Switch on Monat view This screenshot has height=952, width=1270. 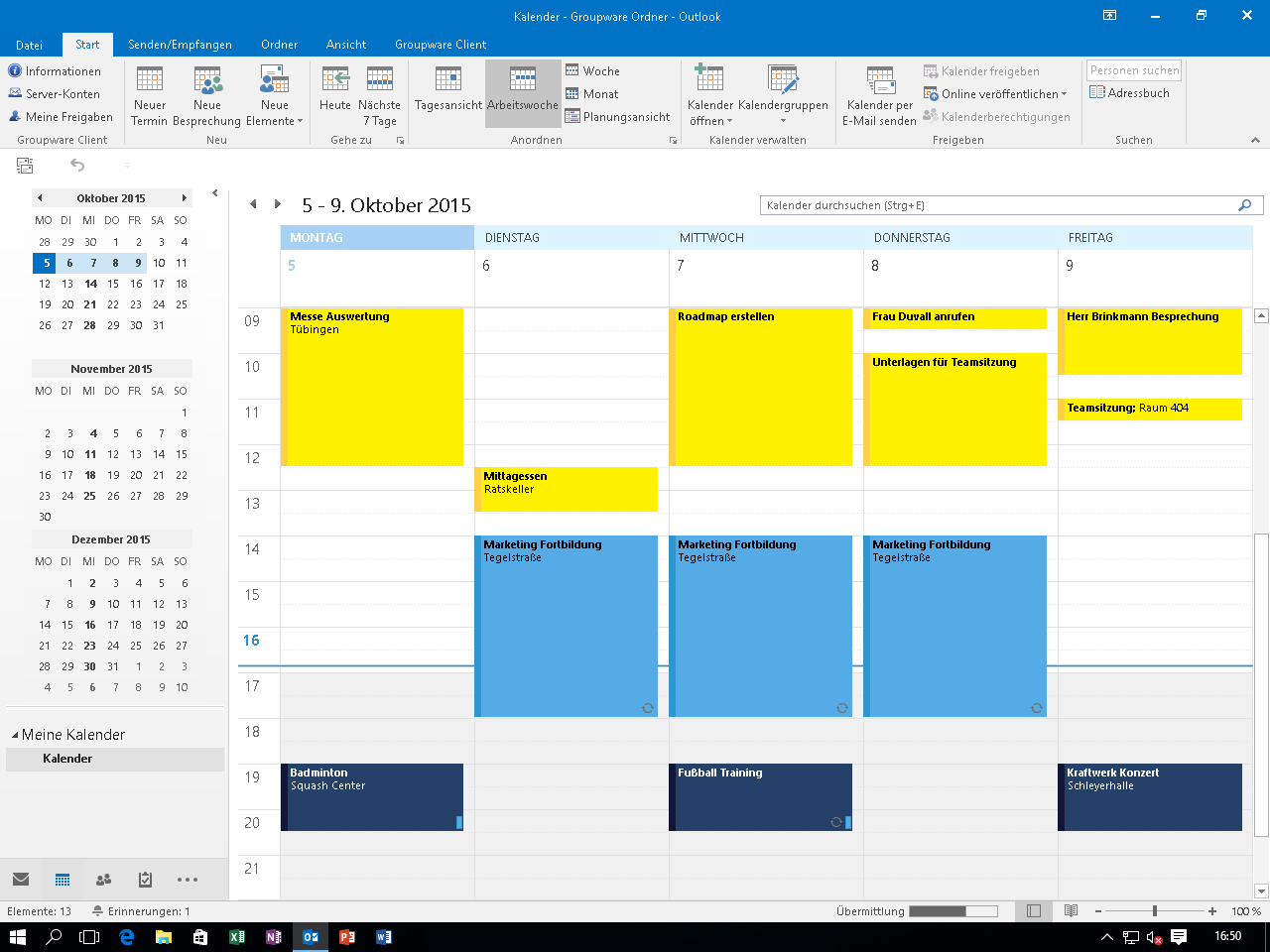[x=592, y=94]
